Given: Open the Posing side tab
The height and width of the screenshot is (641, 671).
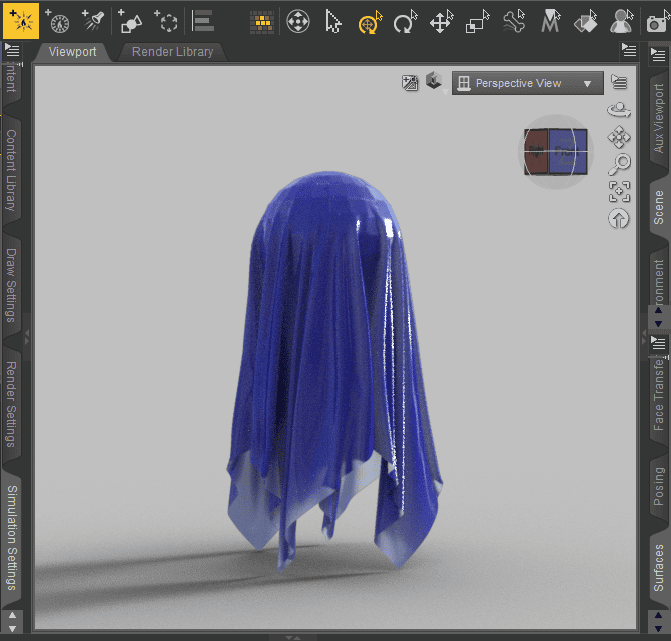Looking at the screenshot, I should [x=659, y=486].
